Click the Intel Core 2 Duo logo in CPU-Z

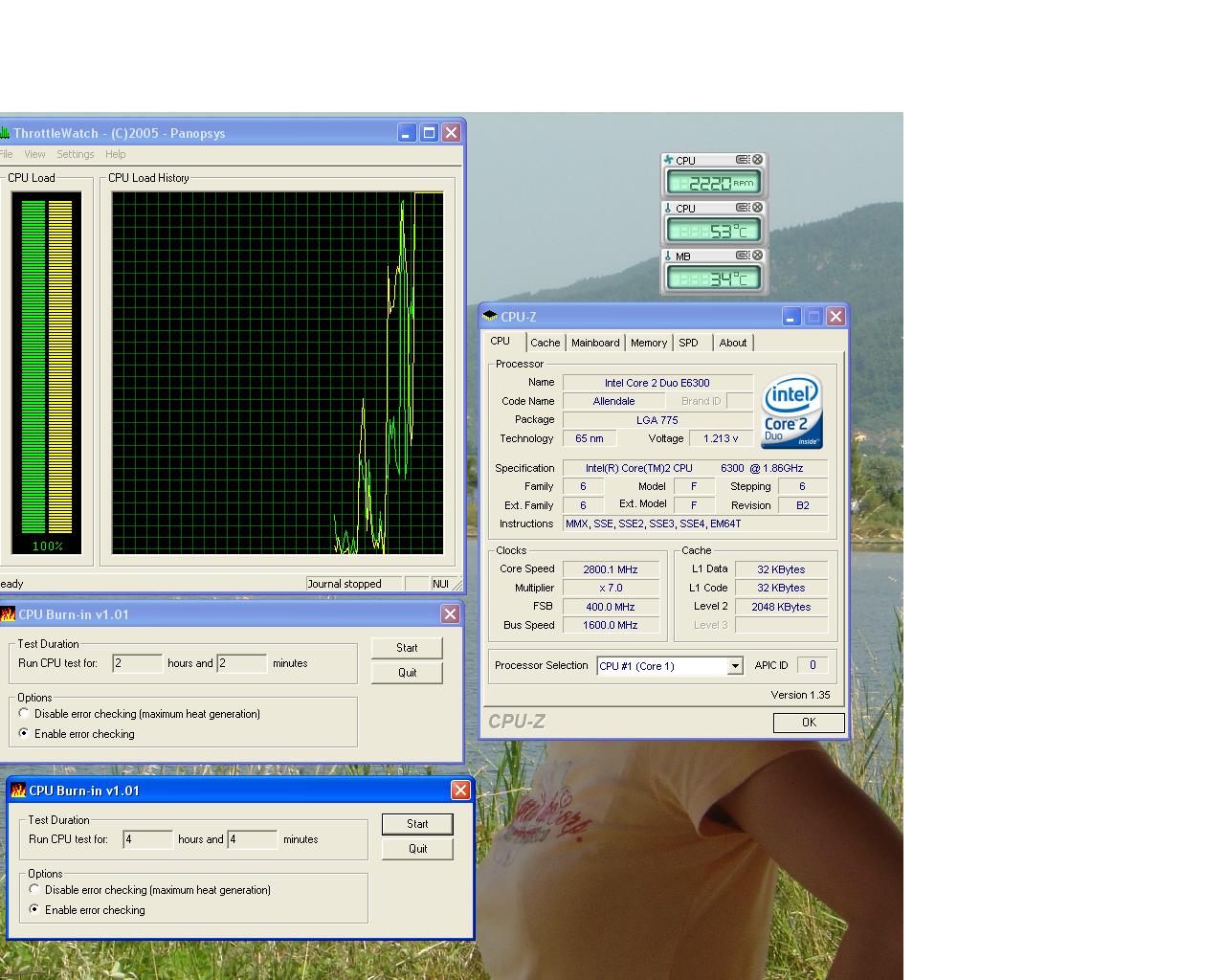pos(791,411)
